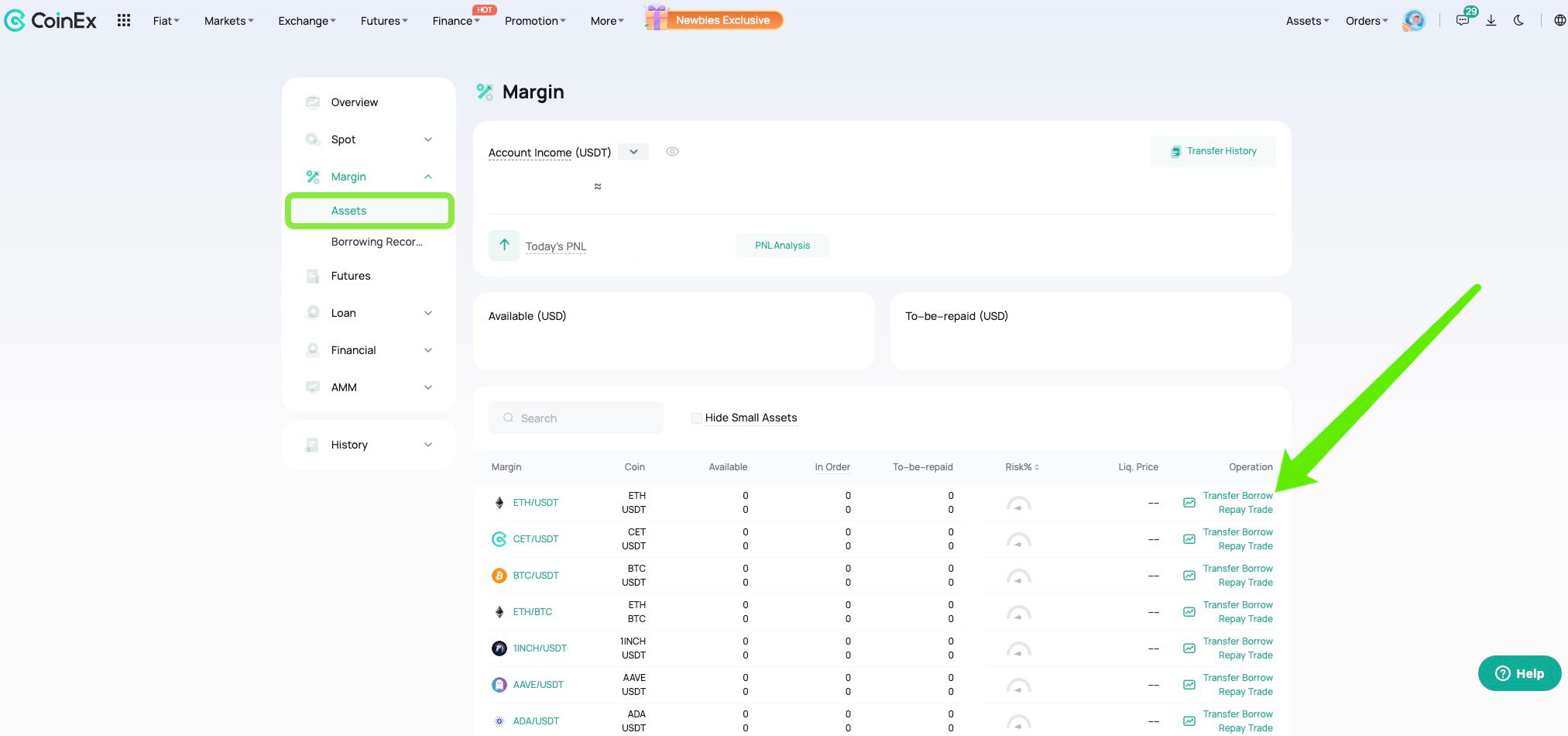This screenshot has width=1568, height=736.
Task: Click Borrow in the 1INCH/USDT row
Action: pos(1257,641)
